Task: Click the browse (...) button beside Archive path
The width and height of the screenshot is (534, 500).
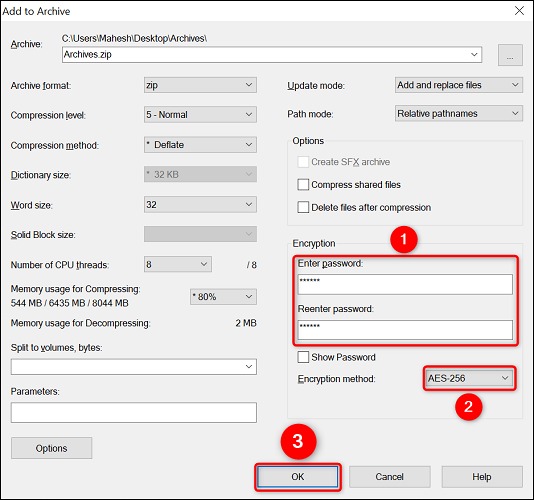Action: click(x=510, y=55)
